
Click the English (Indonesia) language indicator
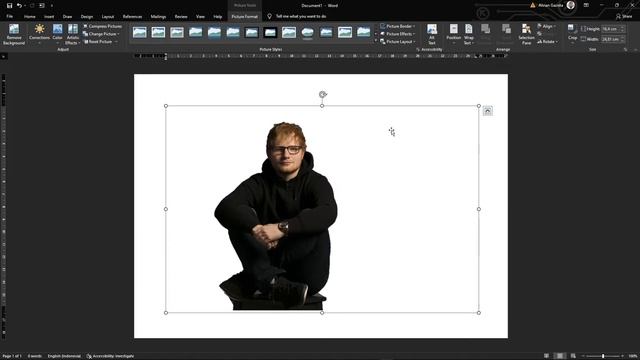(x=64, y=356)
